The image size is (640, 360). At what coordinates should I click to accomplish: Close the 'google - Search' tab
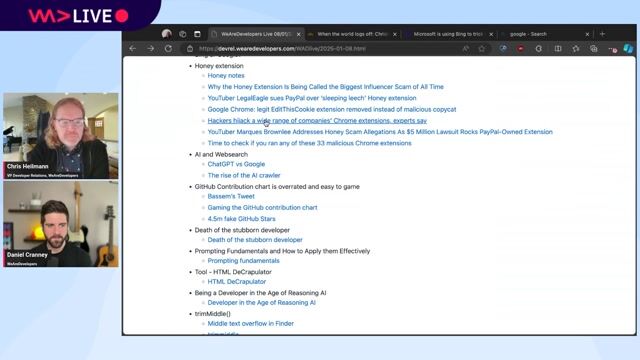(587, 35)
